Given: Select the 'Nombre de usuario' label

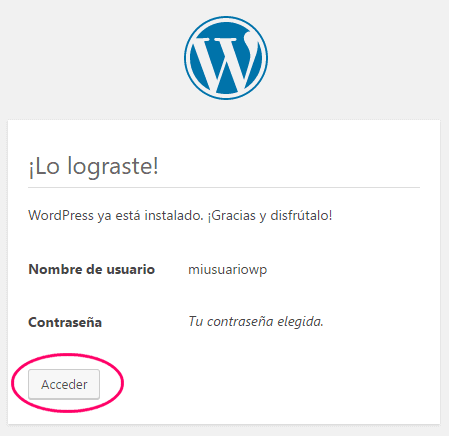Looking at the screenshot, I should pyautogui.click(x=92, y=269).
